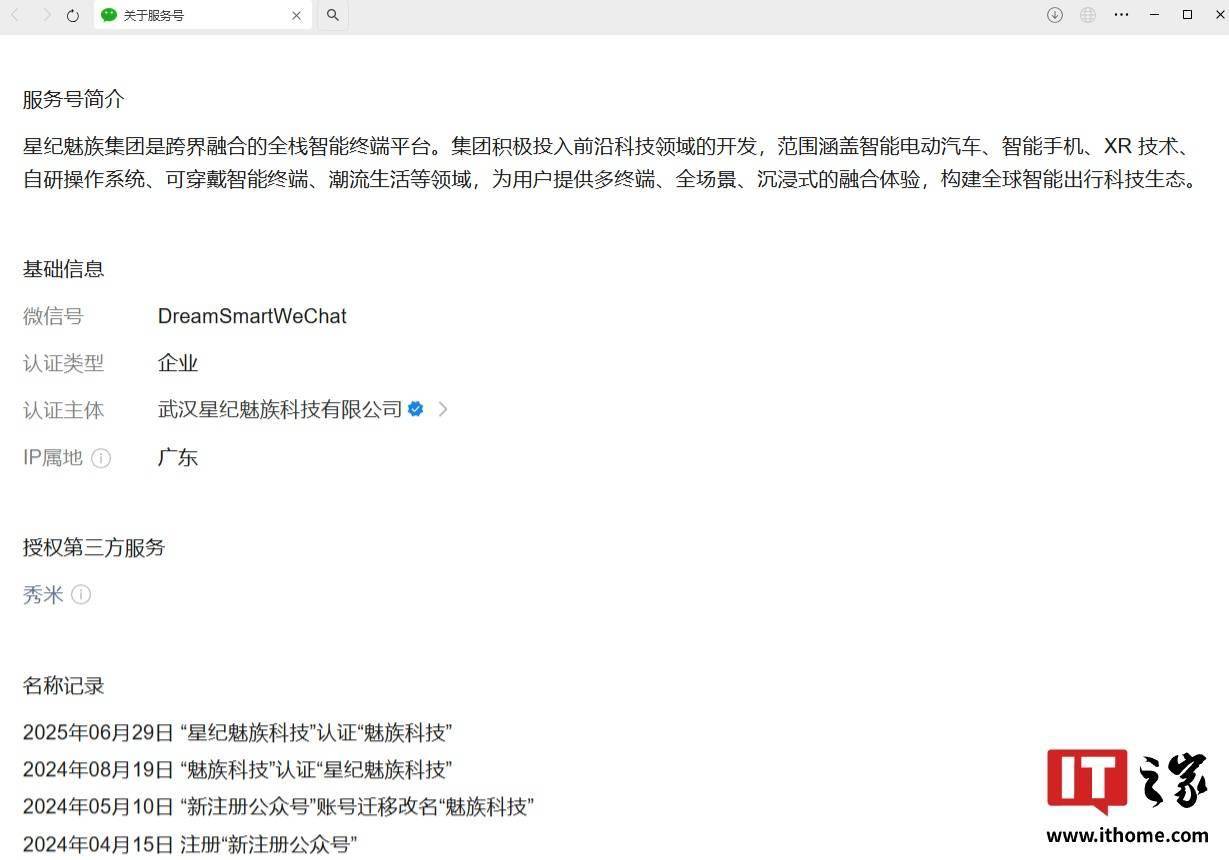Minimize the window

click(x=1154, y=15)
